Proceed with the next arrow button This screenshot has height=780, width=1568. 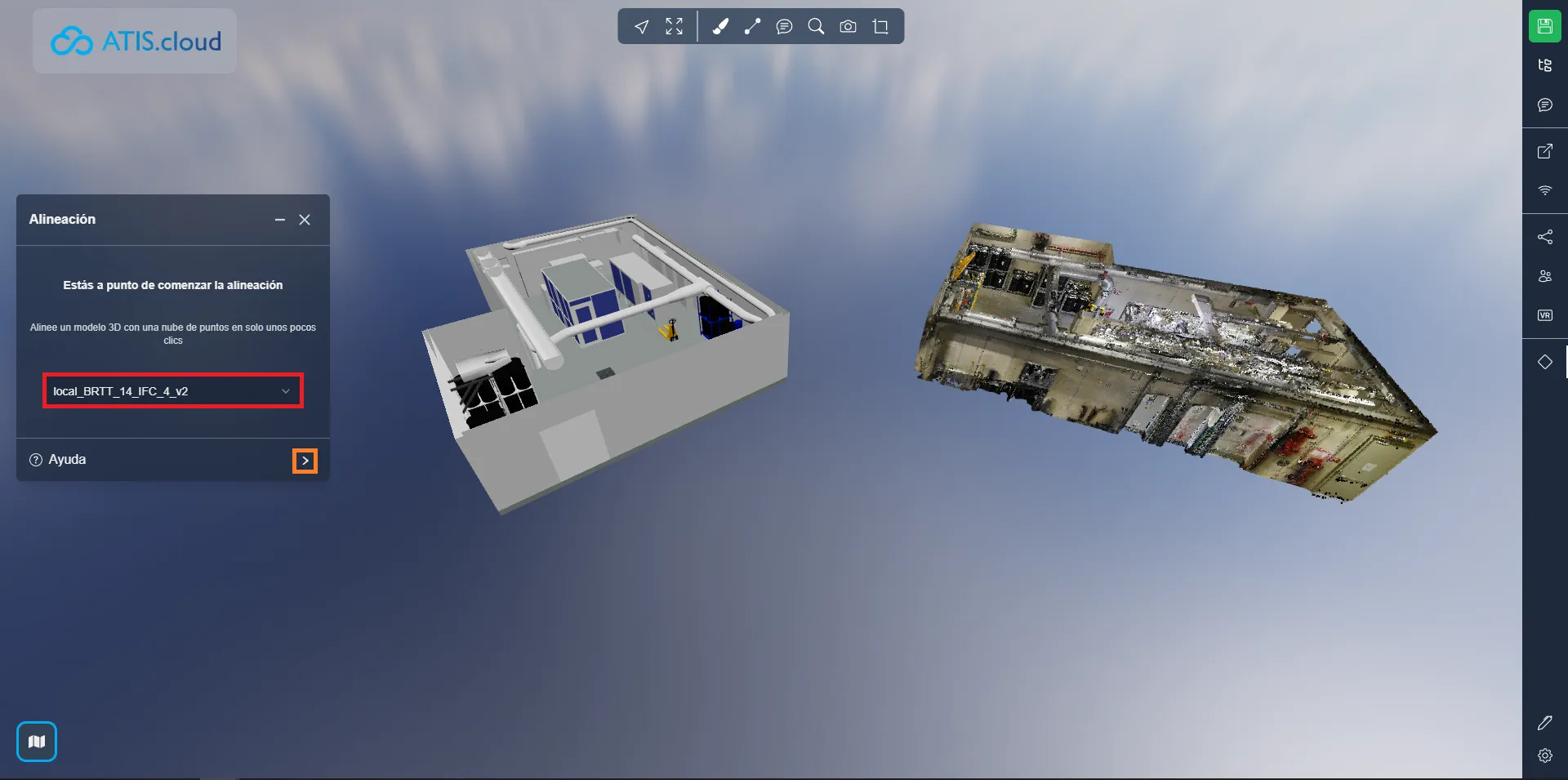pyautogui.click(x=305, y=461)
